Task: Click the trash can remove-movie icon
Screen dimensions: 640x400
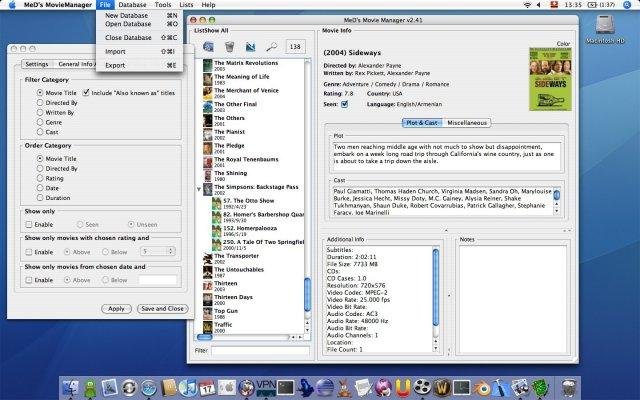Action: [229, 47]
